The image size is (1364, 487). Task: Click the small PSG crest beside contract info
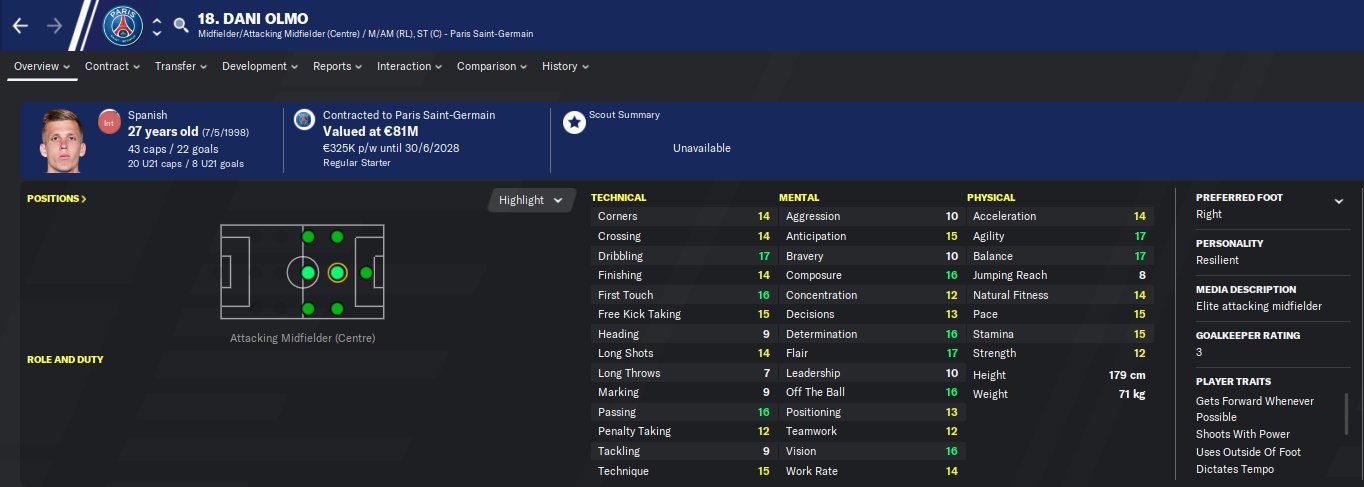point(304,119)
